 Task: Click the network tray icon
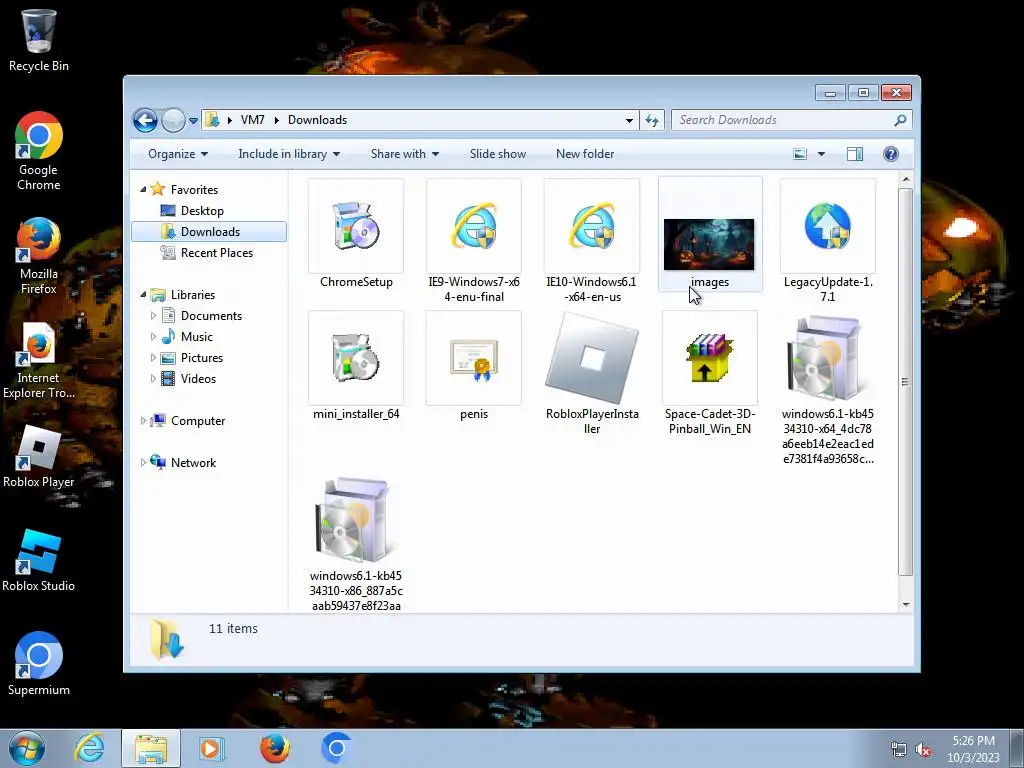899,750
